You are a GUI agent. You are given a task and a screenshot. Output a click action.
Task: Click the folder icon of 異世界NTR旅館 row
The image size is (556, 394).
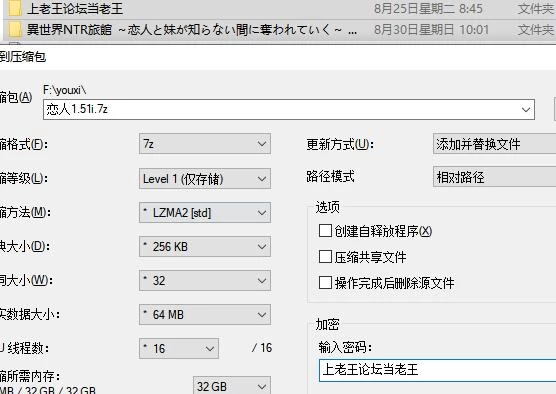pyautogui.click(x=15, y=29)
